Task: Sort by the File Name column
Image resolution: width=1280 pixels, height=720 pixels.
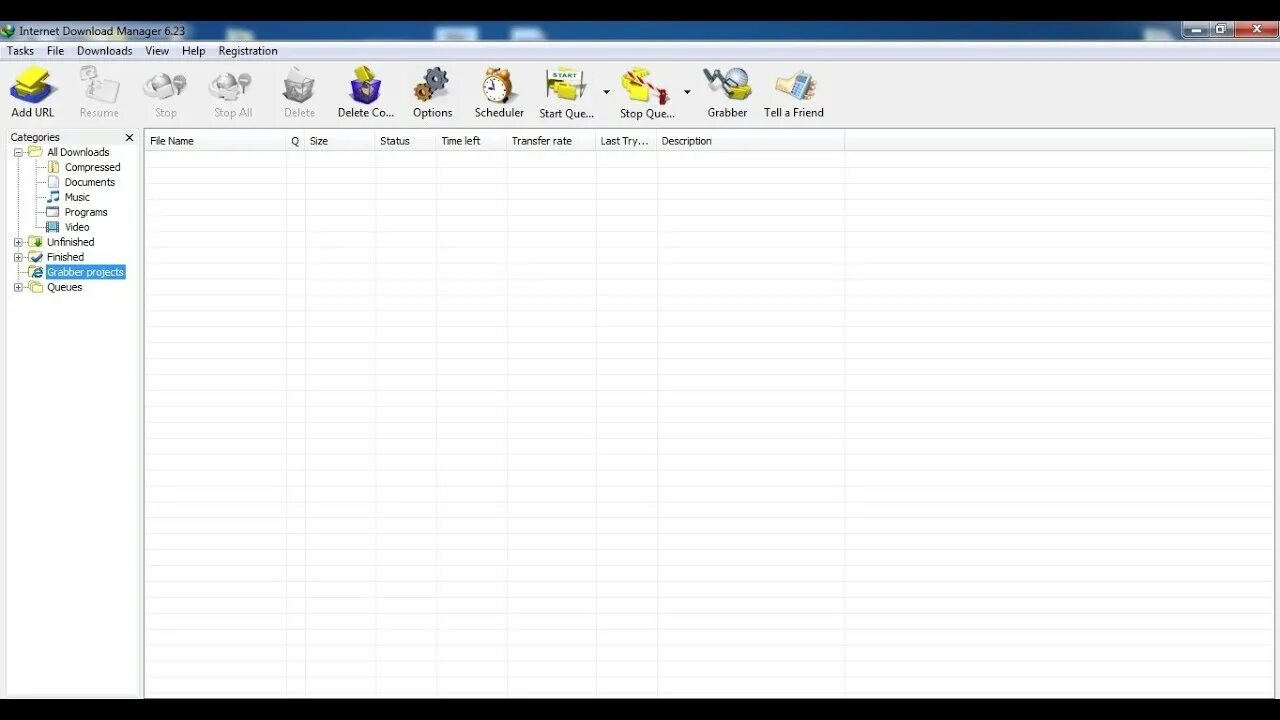Action: (x=216, y=141)
